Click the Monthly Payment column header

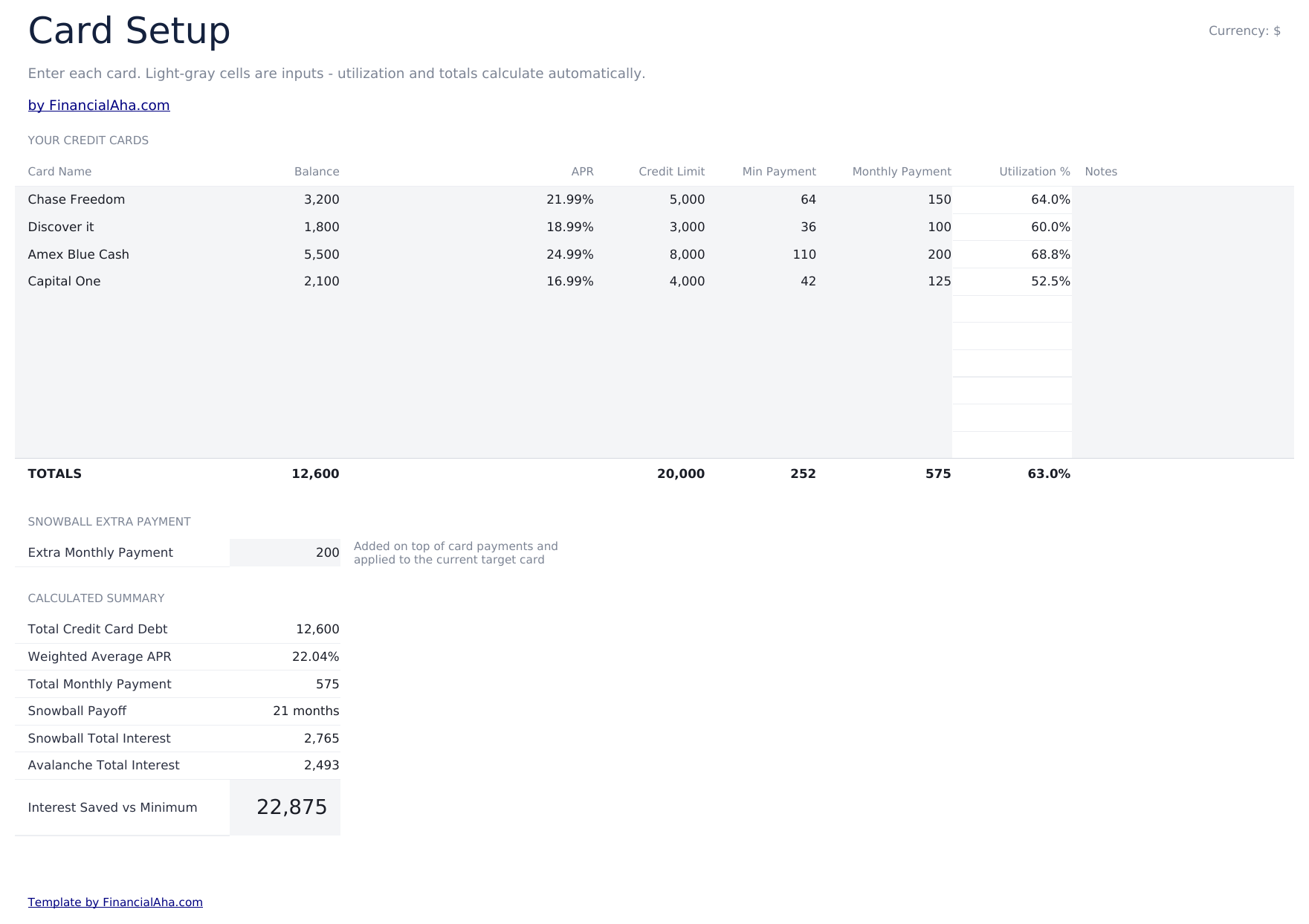pyautogui.click(x=902, y=172)
